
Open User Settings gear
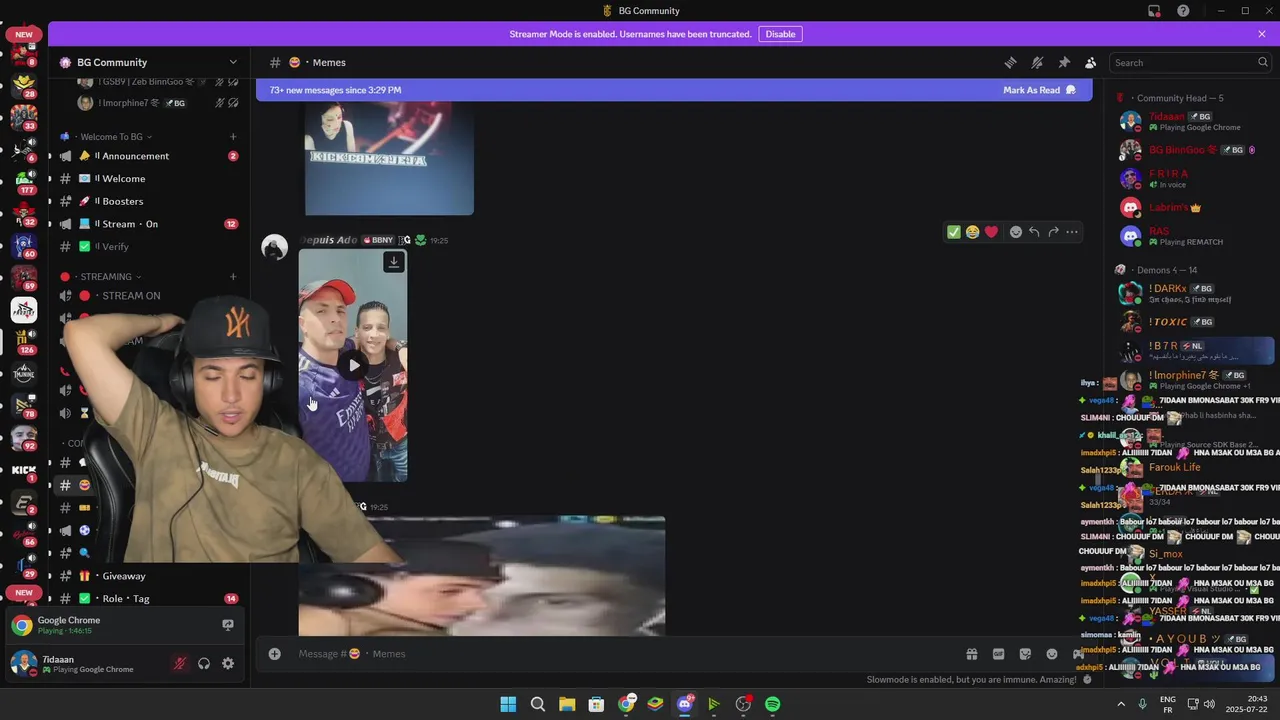click(228, 663)
